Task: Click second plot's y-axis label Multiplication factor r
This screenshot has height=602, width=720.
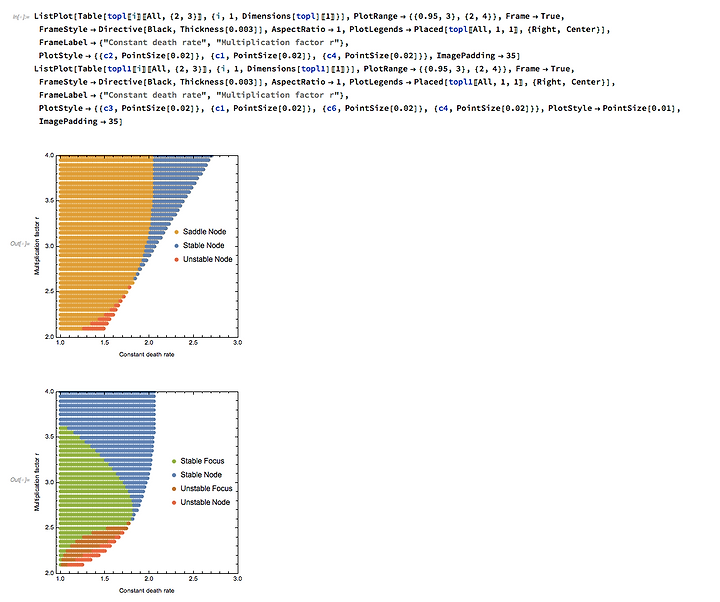Action: pyautogui.click(x=37, y=482)
